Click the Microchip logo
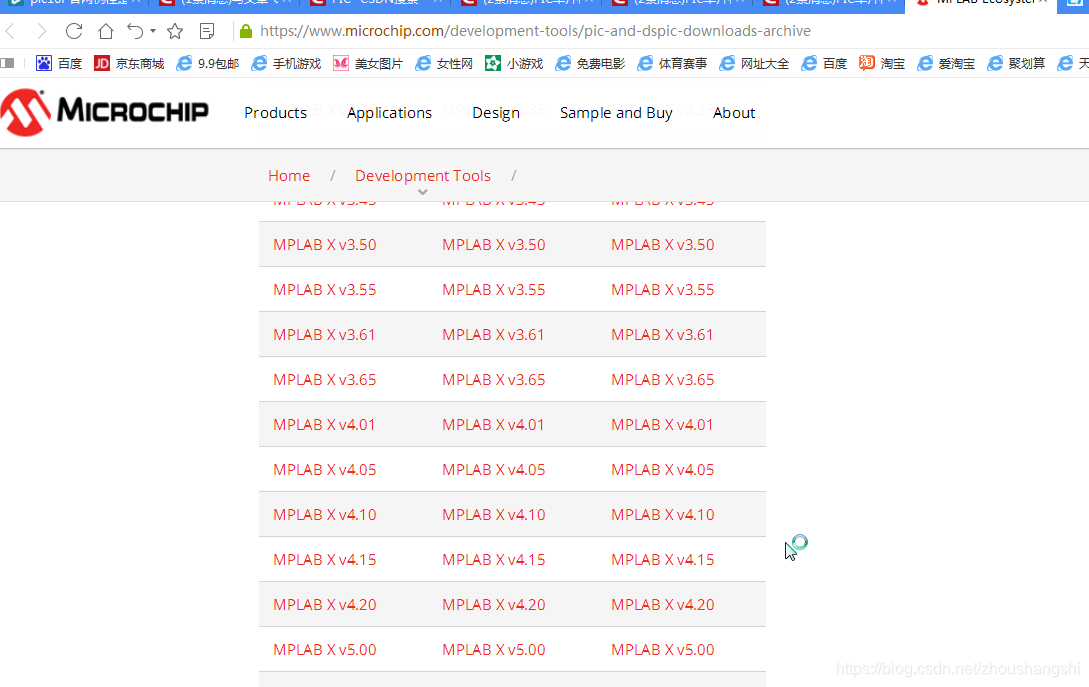 click(x=104, y=112)
